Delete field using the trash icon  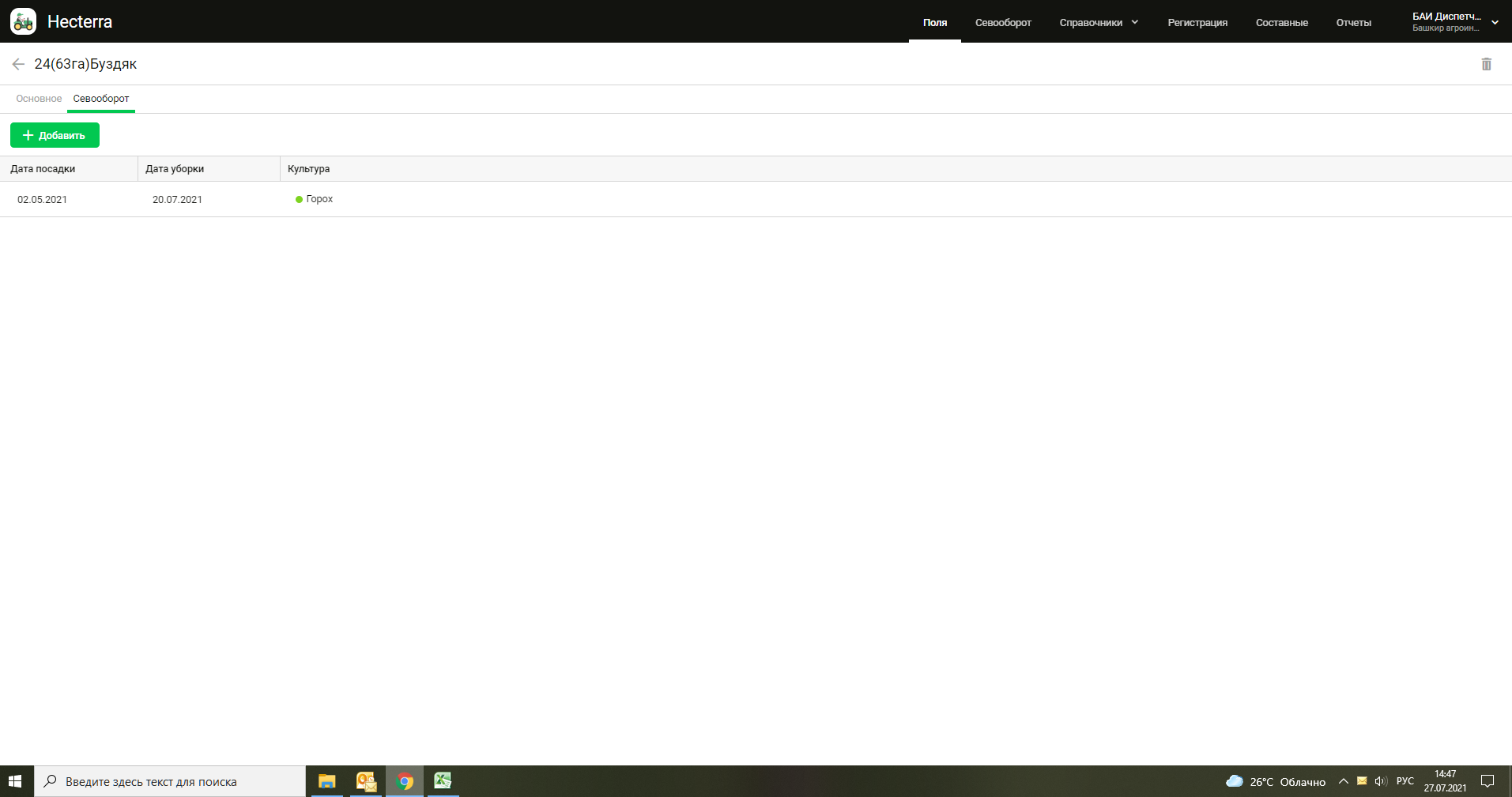pos(1486,64)
